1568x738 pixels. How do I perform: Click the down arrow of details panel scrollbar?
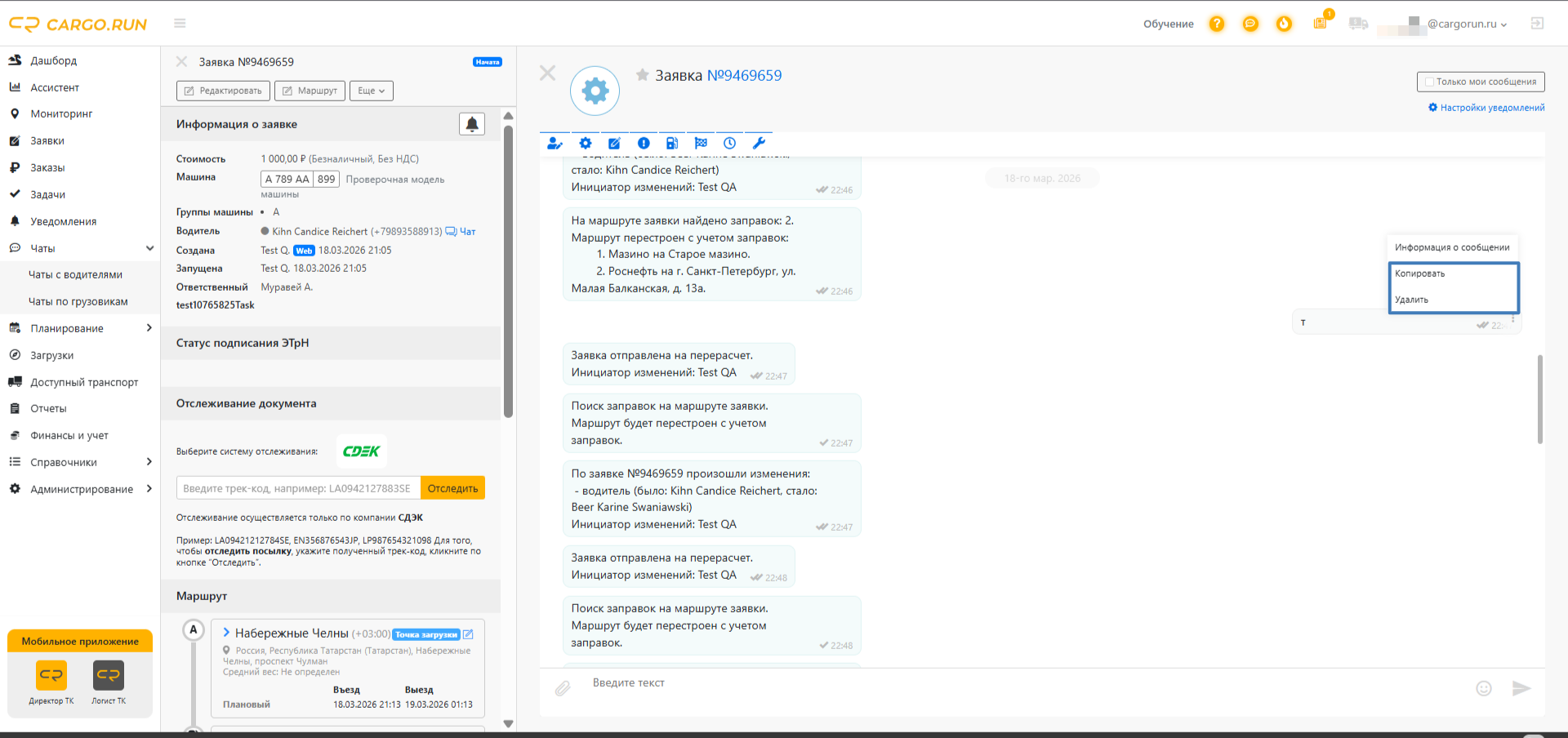(x=508, y=723)
